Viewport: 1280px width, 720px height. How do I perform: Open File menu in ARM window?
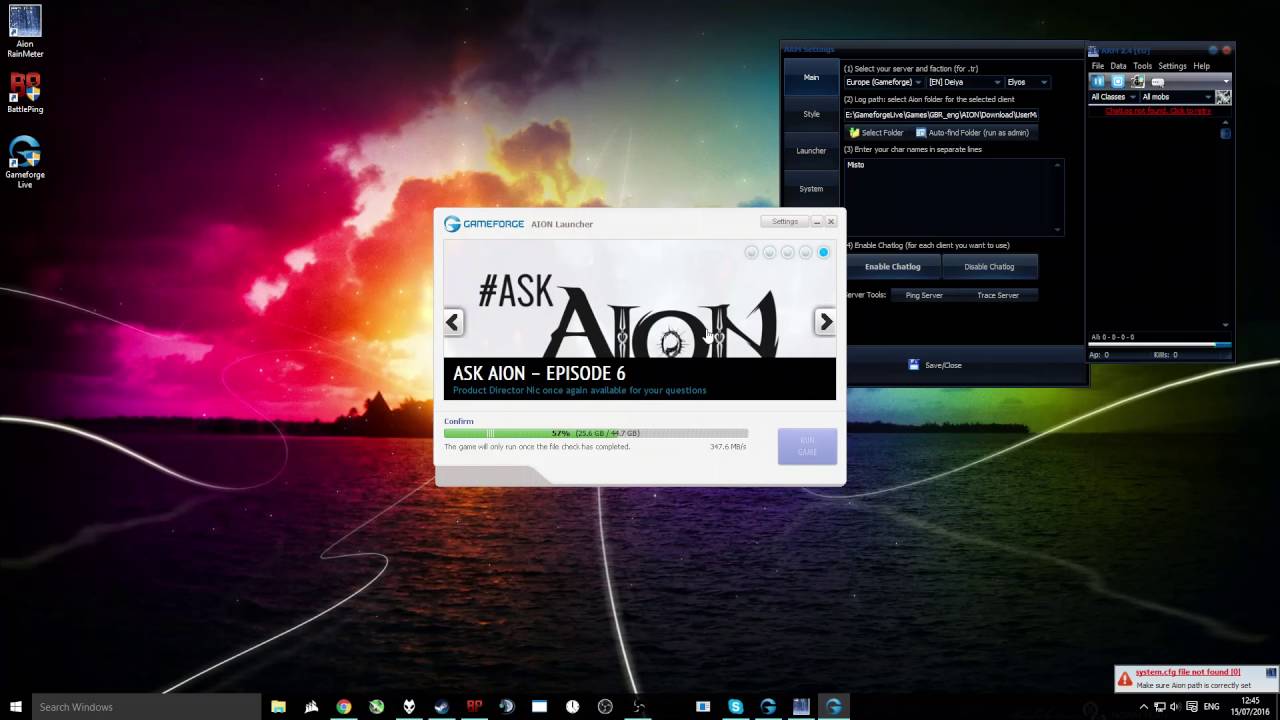(1098, 66)
